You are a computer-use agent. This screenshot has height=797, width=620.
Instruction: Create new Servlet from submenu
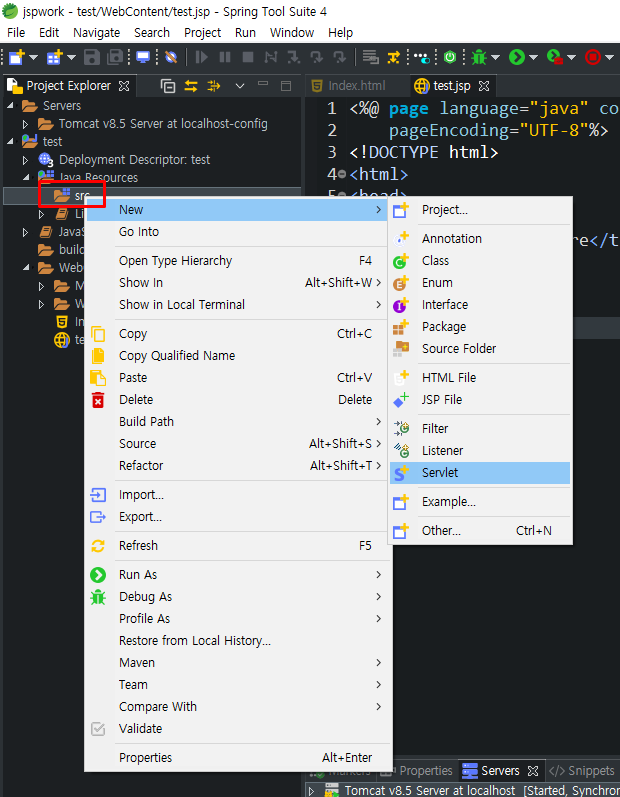click(x=480, y=472)
